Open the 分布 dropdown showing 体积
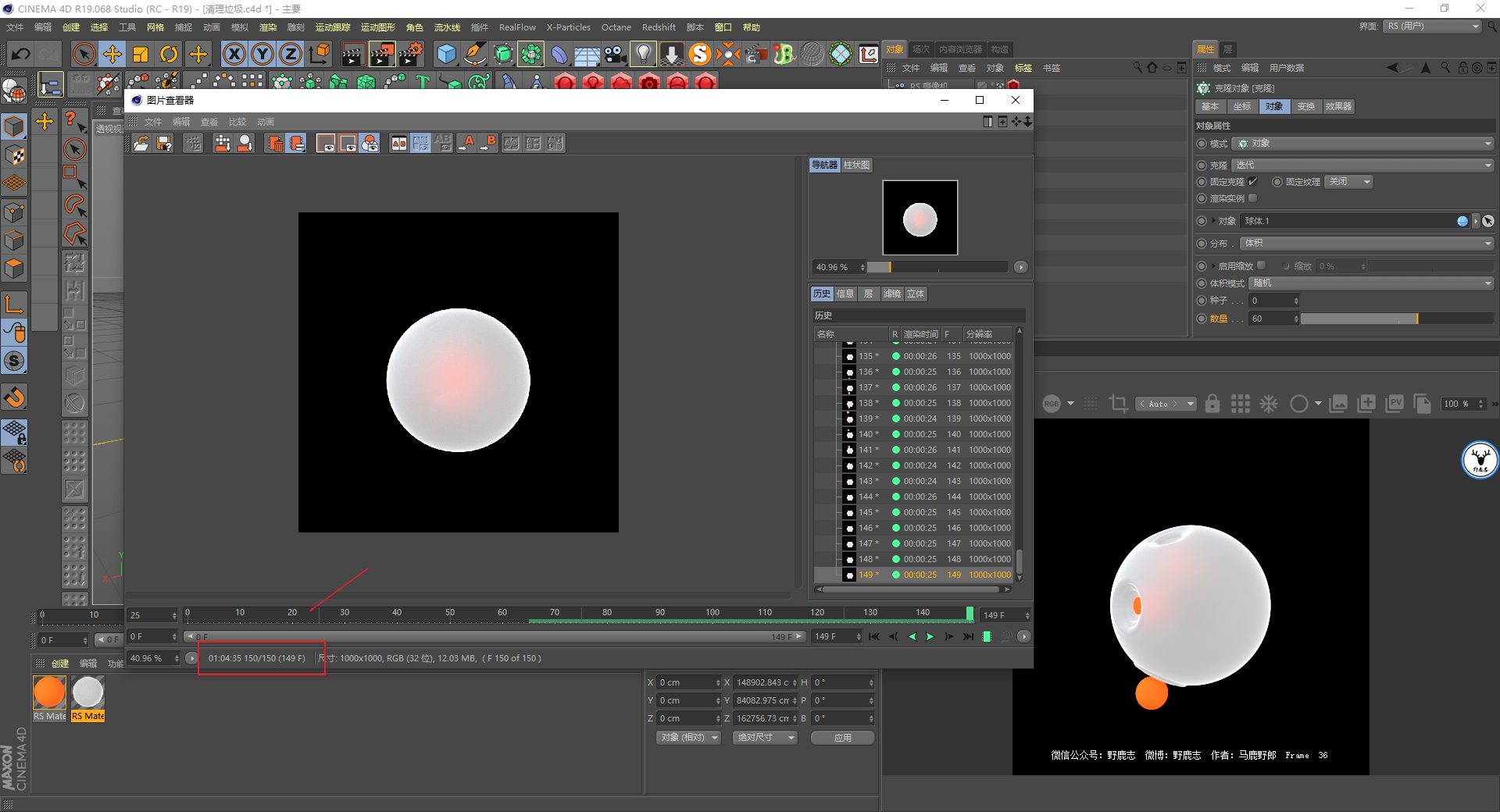 [1367, 244]
